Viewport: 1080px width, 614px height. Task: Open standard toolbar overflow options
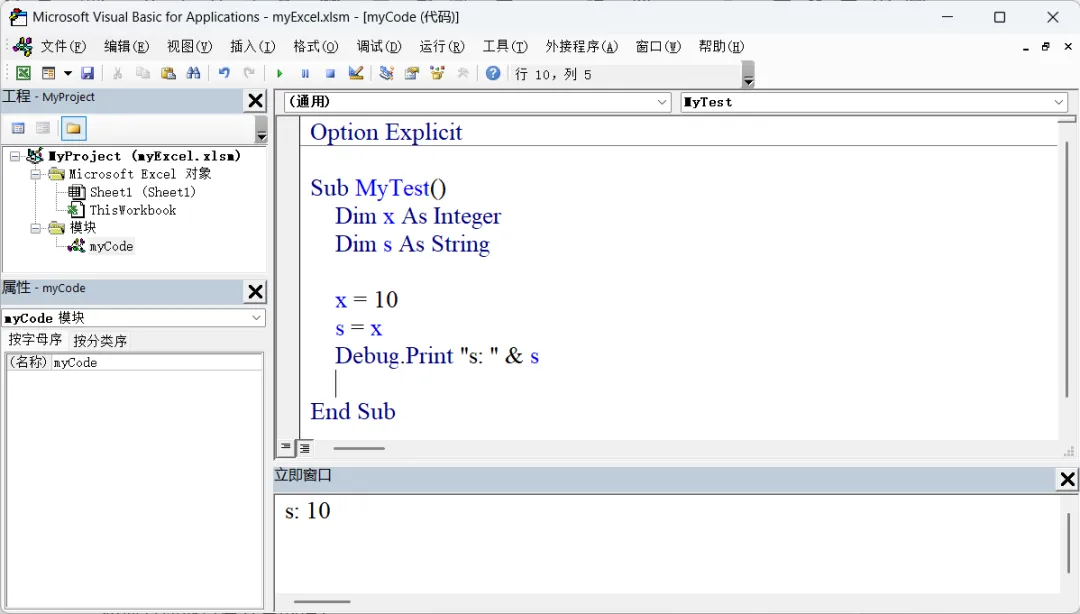tap(749, 74)
